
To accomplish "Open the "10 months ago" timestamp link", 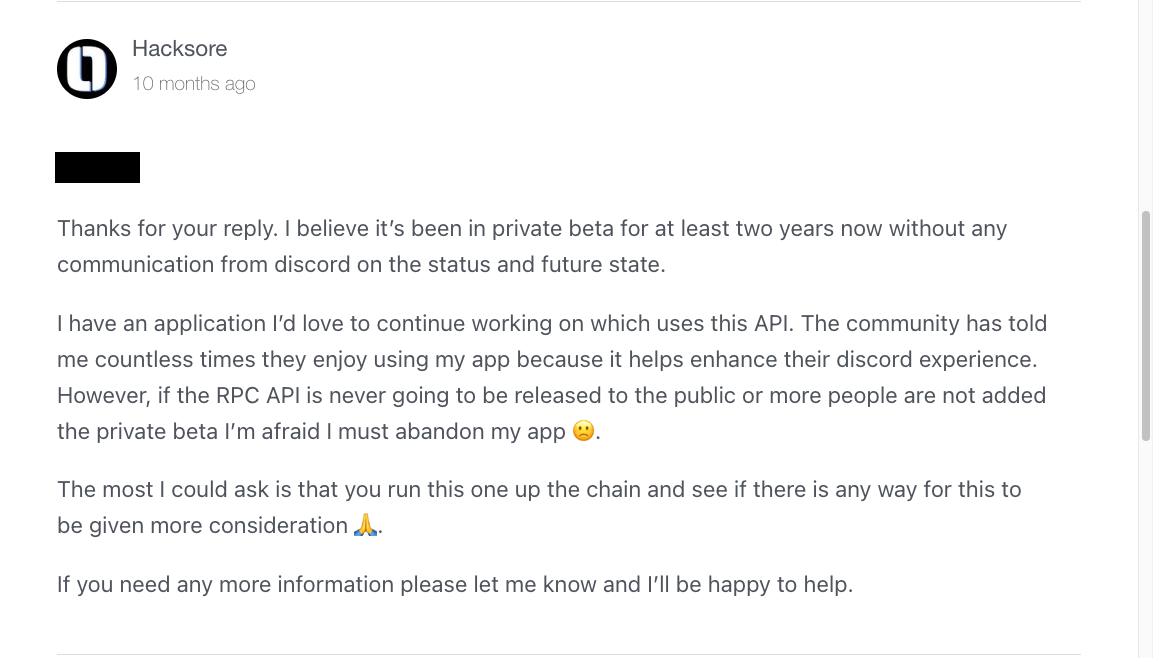I will coord(193,84).
